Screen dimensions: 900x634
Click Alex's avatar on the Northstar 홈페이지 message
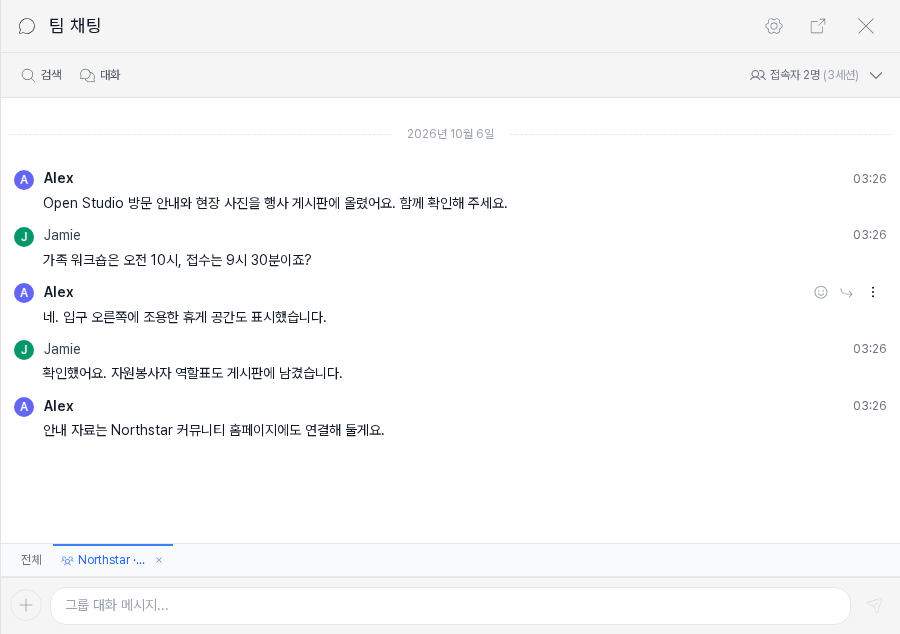24,407
